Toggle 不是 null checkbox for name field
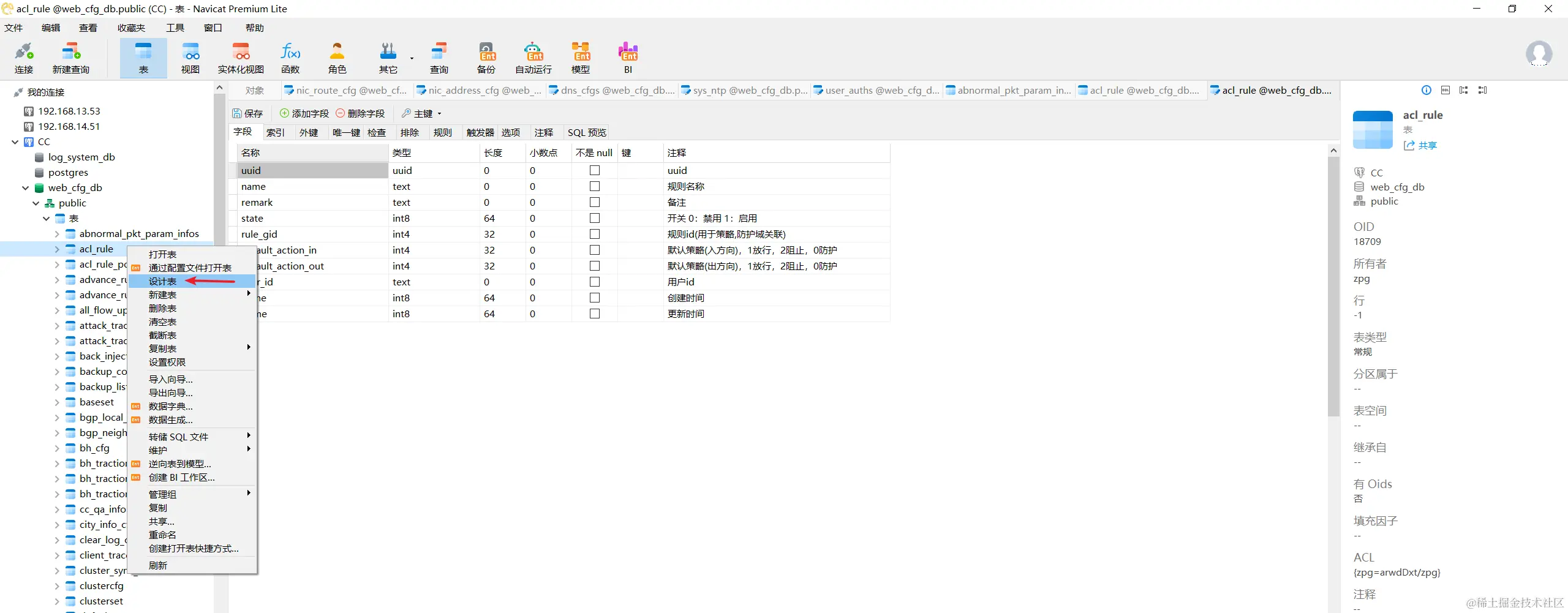The image size is (1568, 613). 595,186
